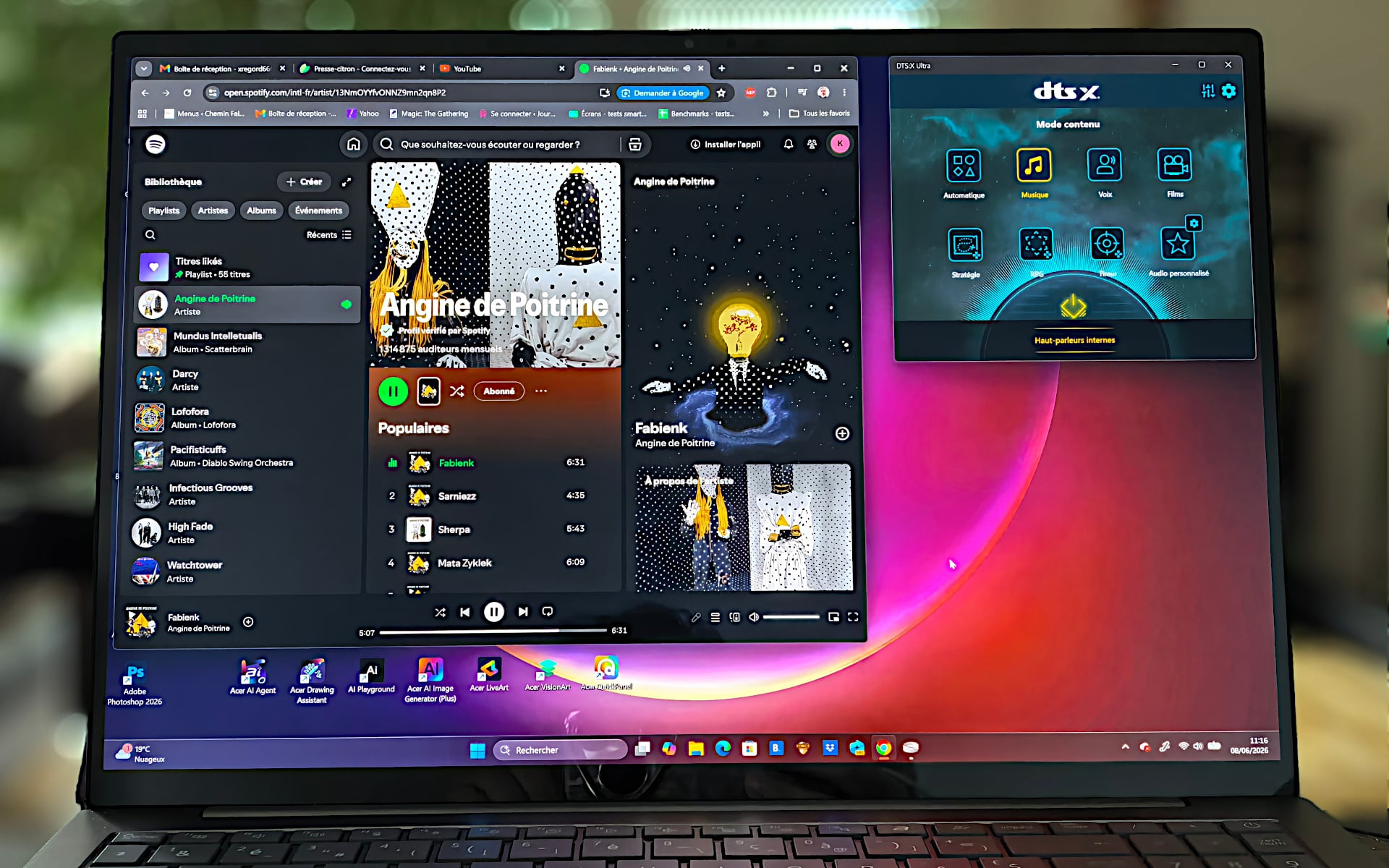Open the more options dots on the artist page
Viewport: 1389px width, 868px height.
point(541,391)
